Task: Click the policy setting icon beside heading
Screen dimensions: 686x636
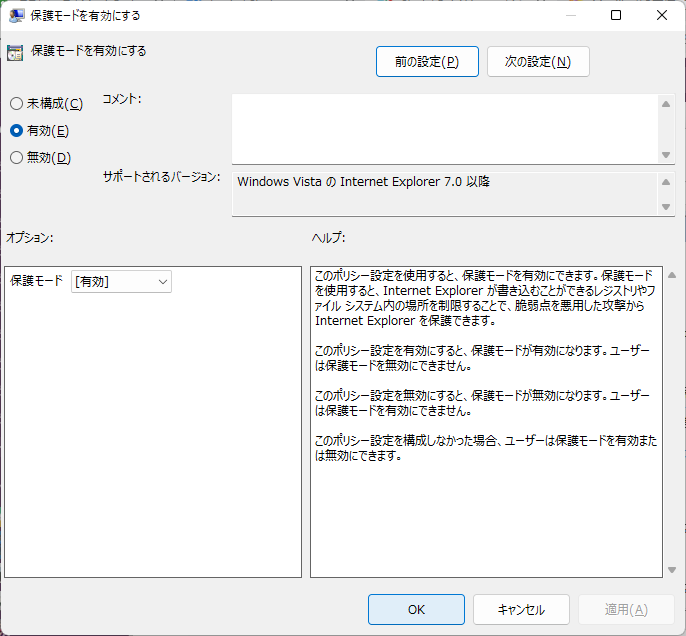Action: pyautogui.click(x=15, y=53)
